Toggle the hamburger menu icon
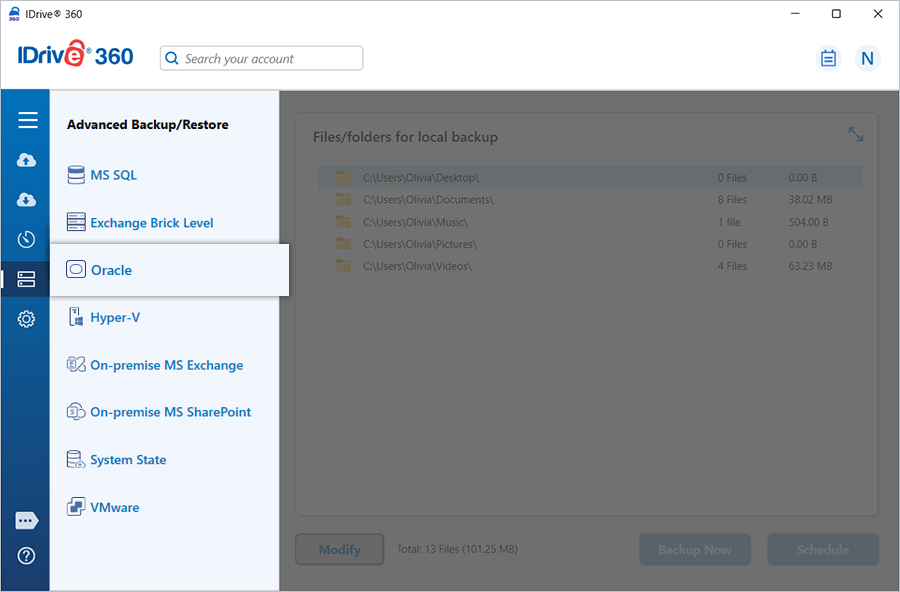The height and width of the screenshot is (592, 900). pos(27,120)
